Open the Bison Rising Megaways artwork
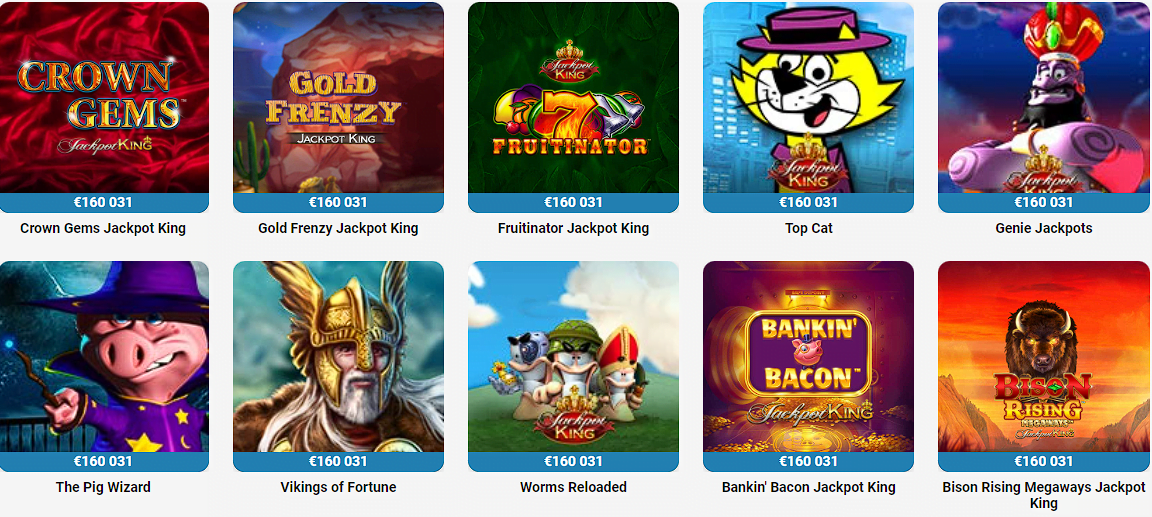This screenshot has width=1152, height=517. coord(1043,357)
